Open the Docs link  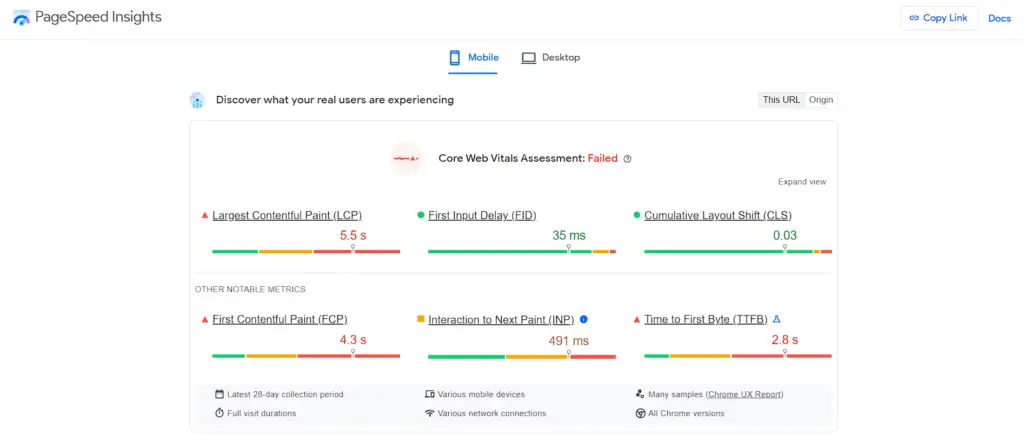point(999,18)
